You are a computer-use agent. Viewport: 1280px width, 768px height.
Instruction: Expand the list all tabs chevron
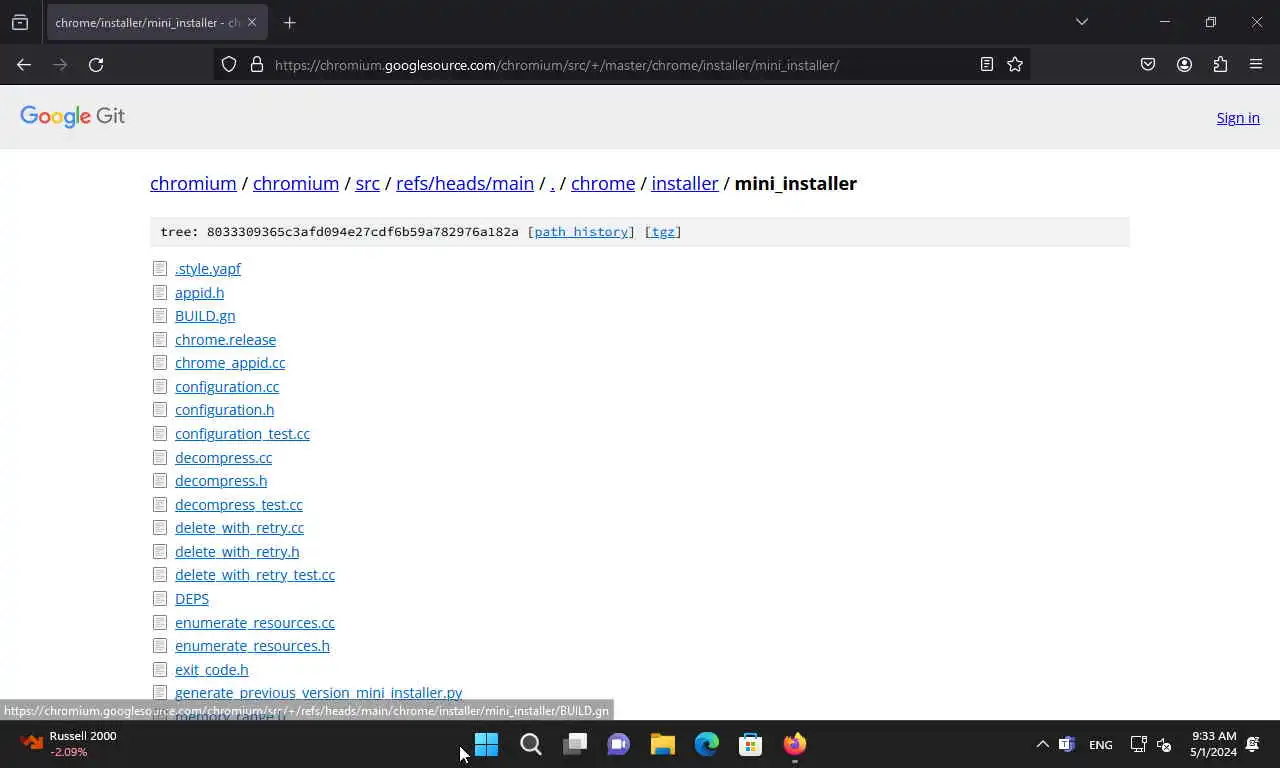click(x=1081, y=22)
